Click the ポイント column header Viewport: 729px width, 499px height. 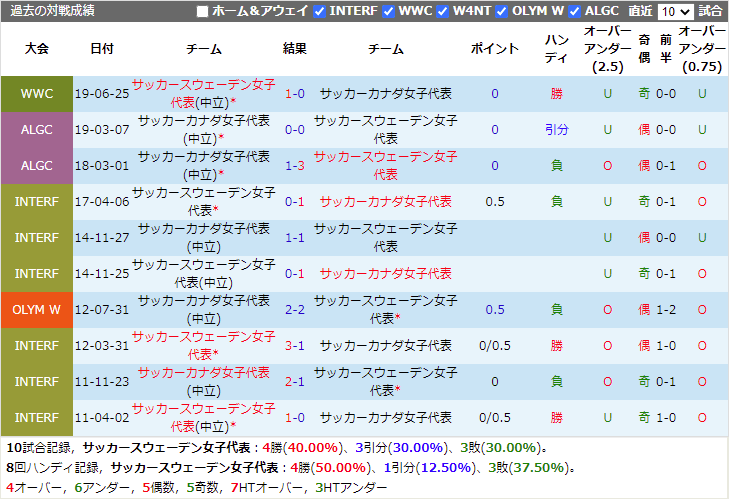click(495, 49)
